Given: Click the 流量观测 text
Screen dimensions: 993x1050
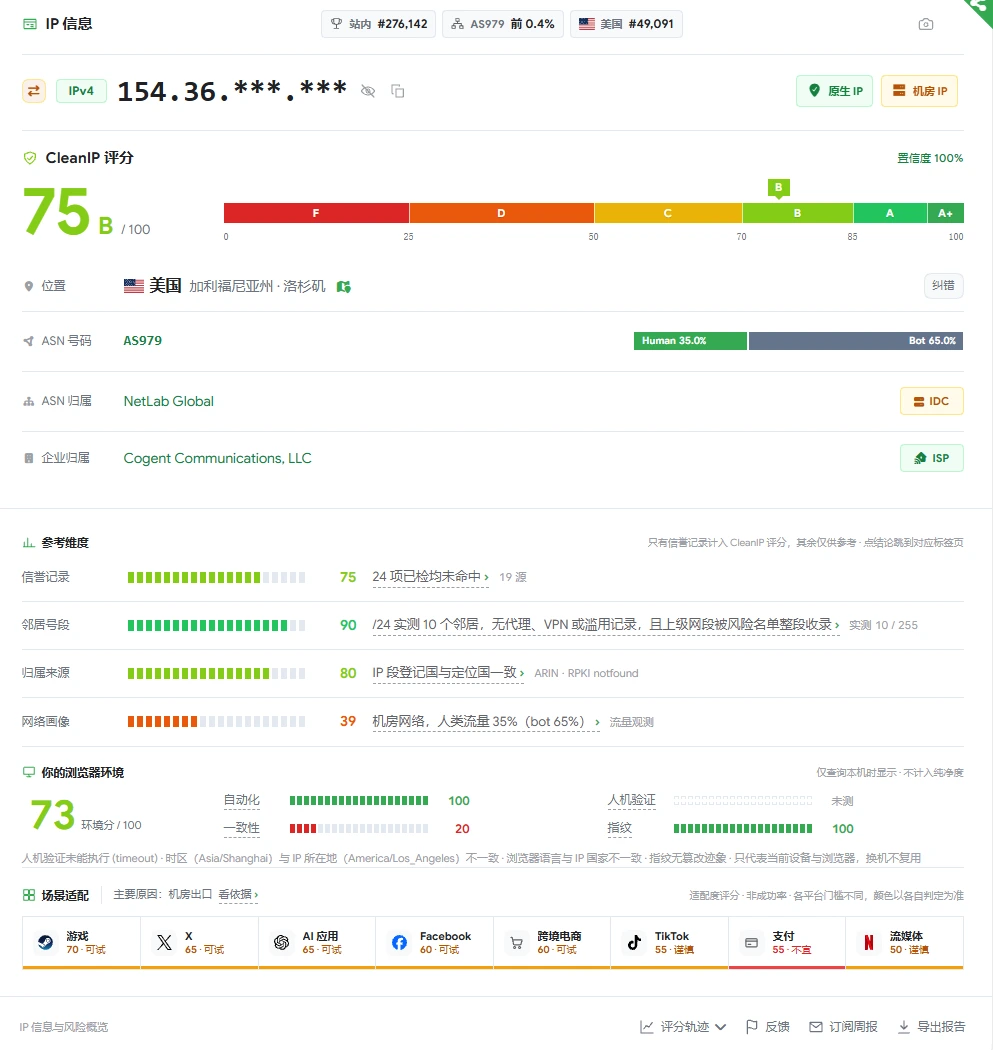Looking at the screenshot, I should tap(631, 722).
